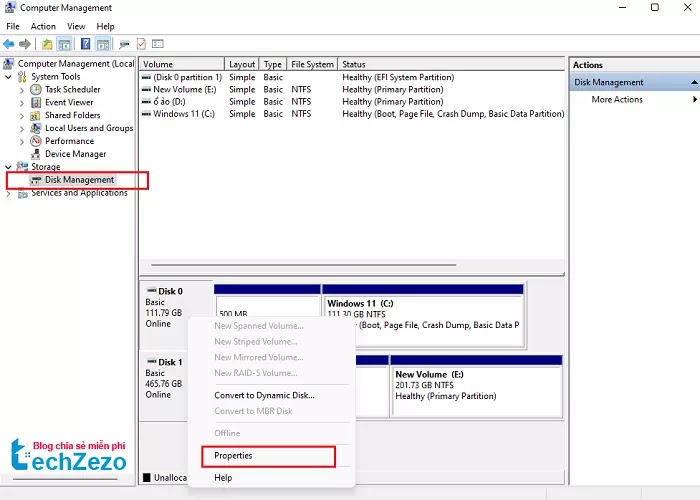Sort by the Layout column header
This screenshot has height=500, width=700.
pyautogui.click(x=242, y=64)
